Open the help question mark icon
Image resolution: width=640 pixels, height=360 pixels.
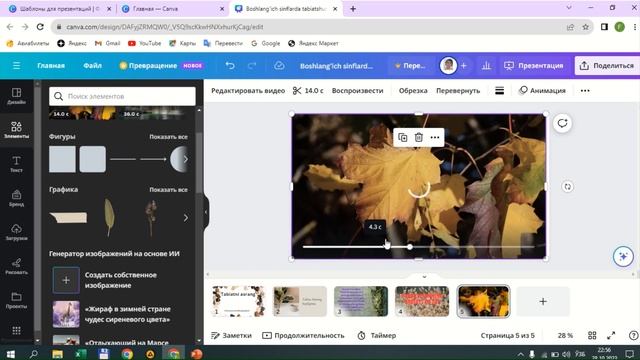(633, 336)
